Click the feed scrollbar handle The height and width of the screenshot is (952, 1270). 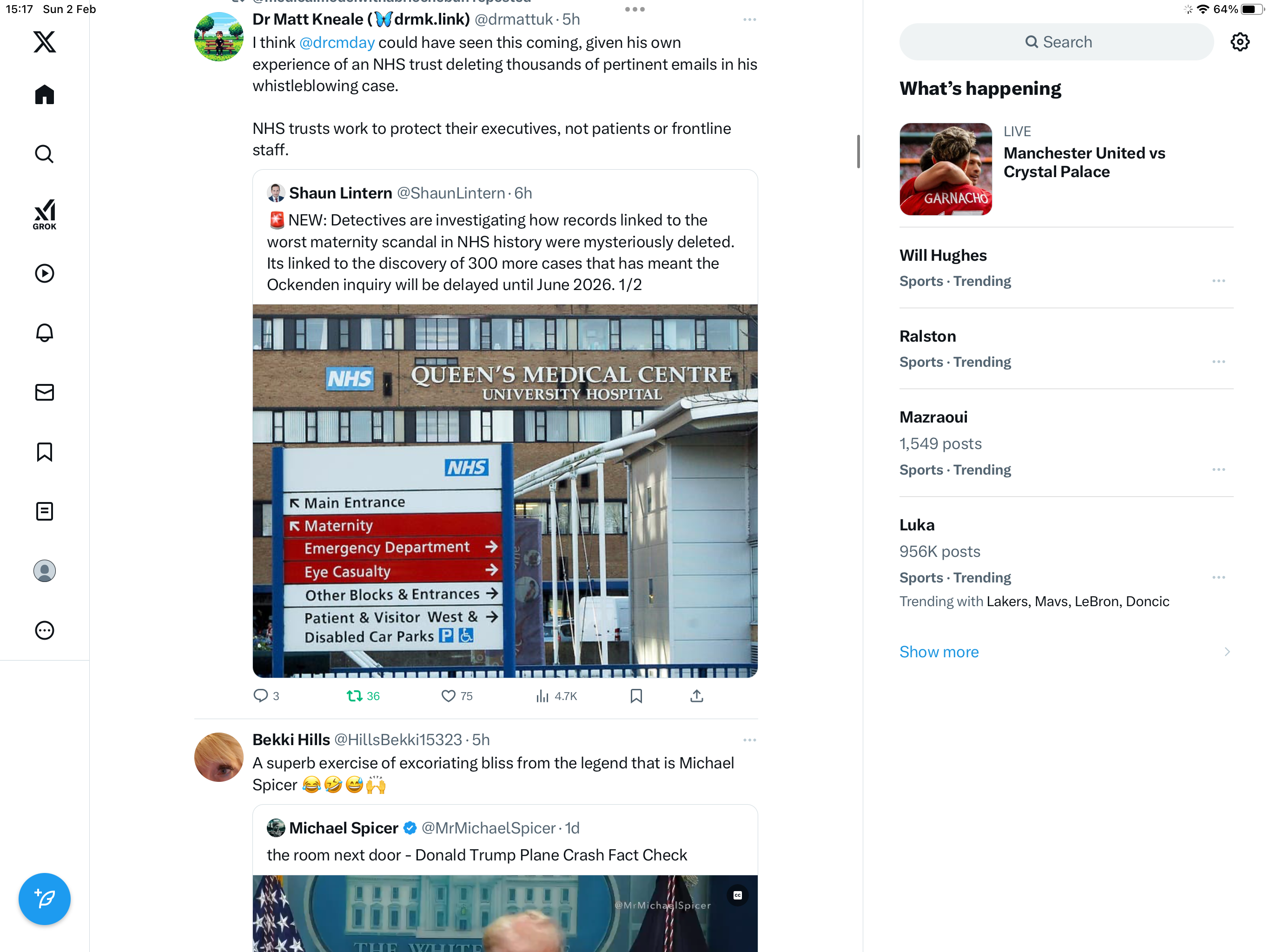[x=858, y=152]
